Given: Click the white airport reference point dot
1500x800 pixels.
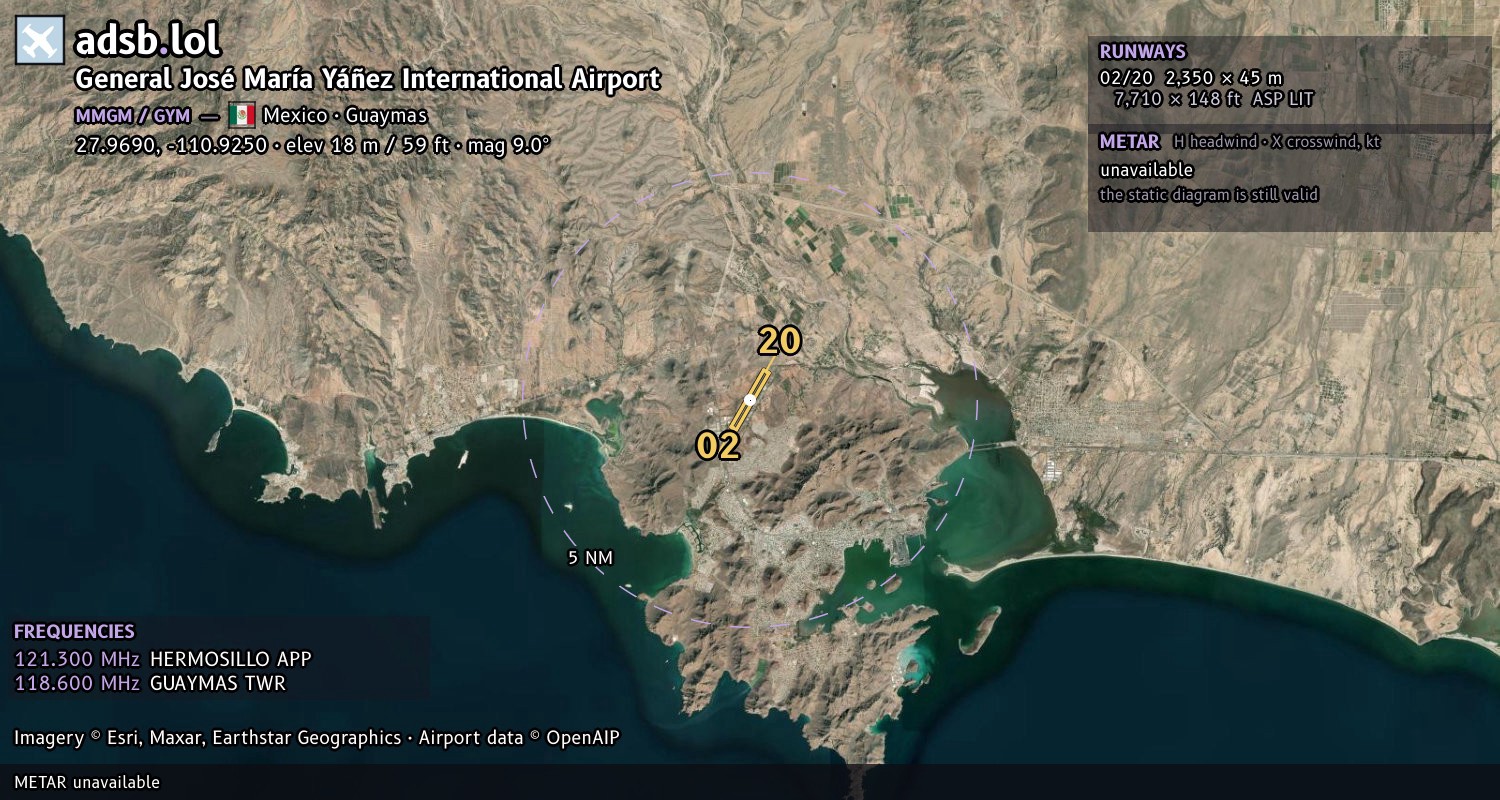Looking at the screenshot, I should [x=750, y=399].
